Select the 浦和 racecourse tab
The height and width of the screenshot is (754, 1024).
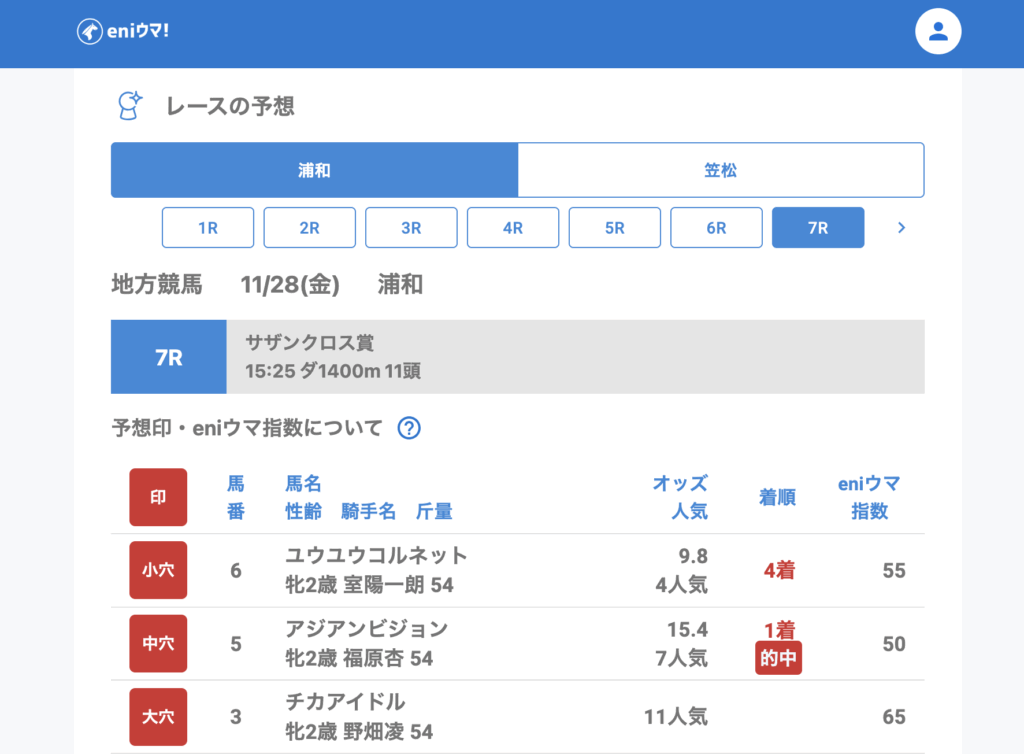click(x=314, y=170)
